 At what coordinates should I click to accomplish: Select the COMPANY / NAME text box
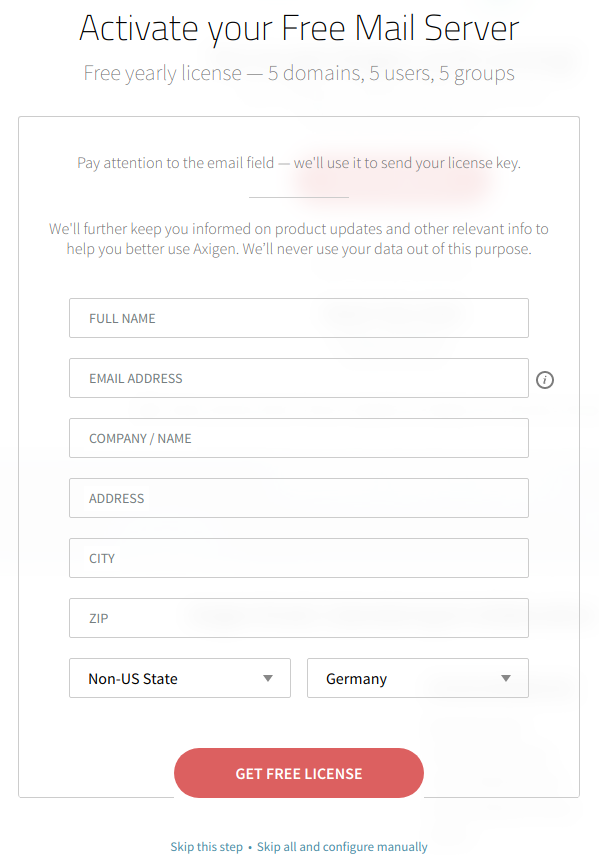(299, 438)
